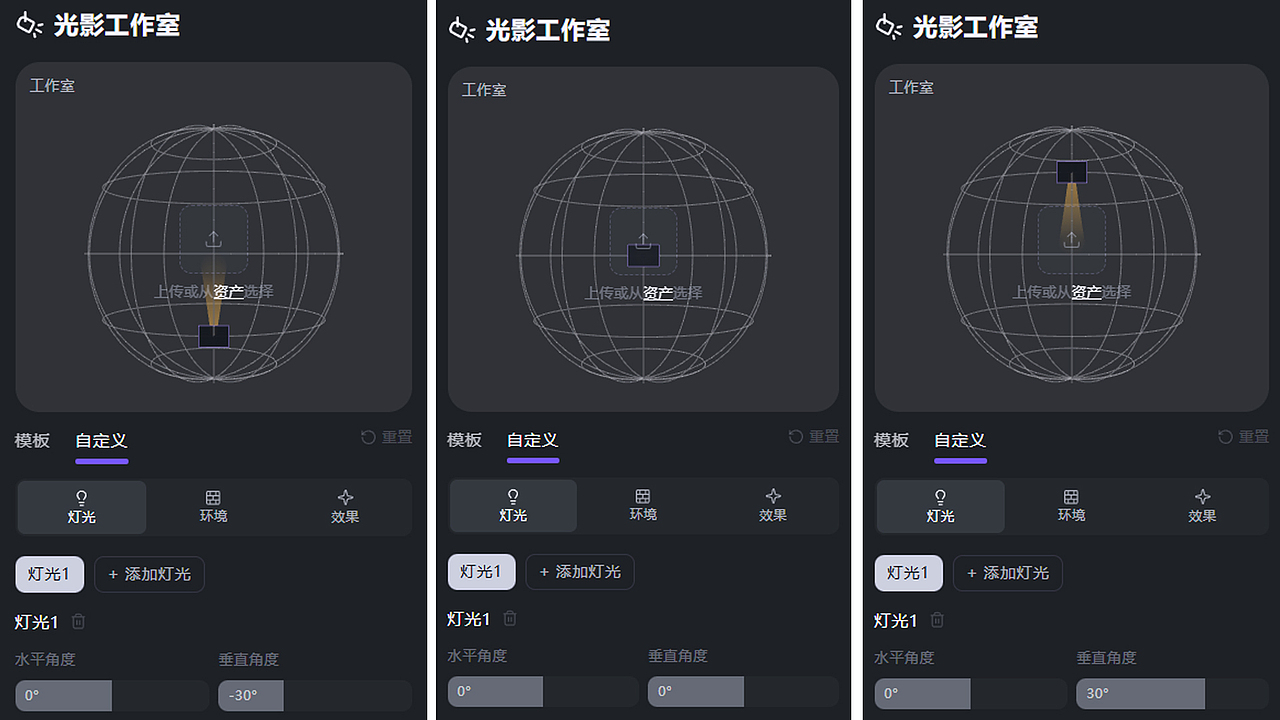Switch to 自定义 tab in left panel
The height and width of the screenshot is (720, 1280).
pyautogui.click(x=101, y=441)
